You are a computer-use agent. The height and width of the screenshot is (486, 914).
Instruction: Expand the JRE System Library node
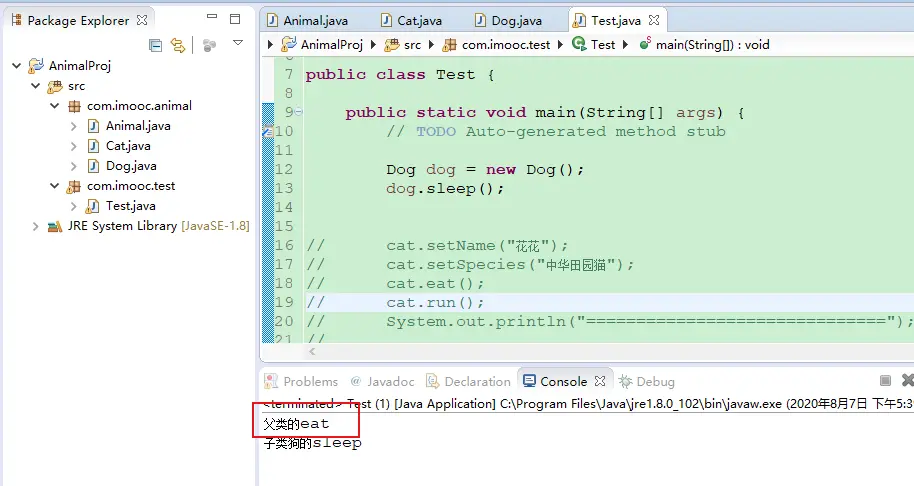pos(36,226)
